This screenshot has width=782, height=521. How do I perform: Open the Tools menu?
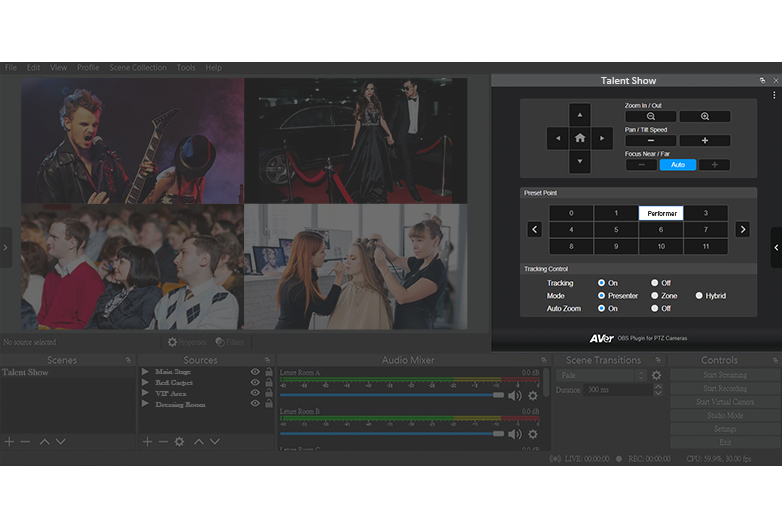coord(186,68)
